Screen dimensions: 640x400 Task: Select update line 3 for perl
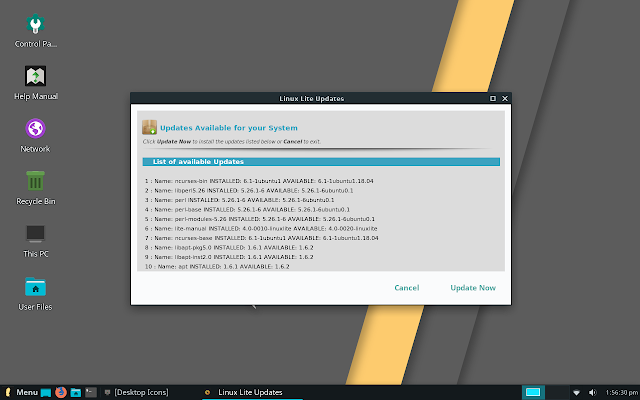click(x=240, y=200)
